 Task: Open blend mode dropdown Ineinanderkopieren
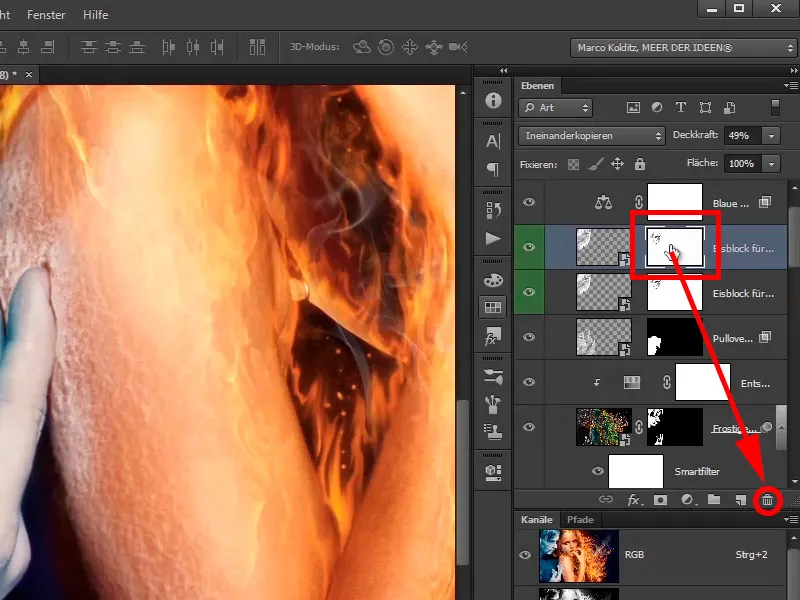(592, 136)
